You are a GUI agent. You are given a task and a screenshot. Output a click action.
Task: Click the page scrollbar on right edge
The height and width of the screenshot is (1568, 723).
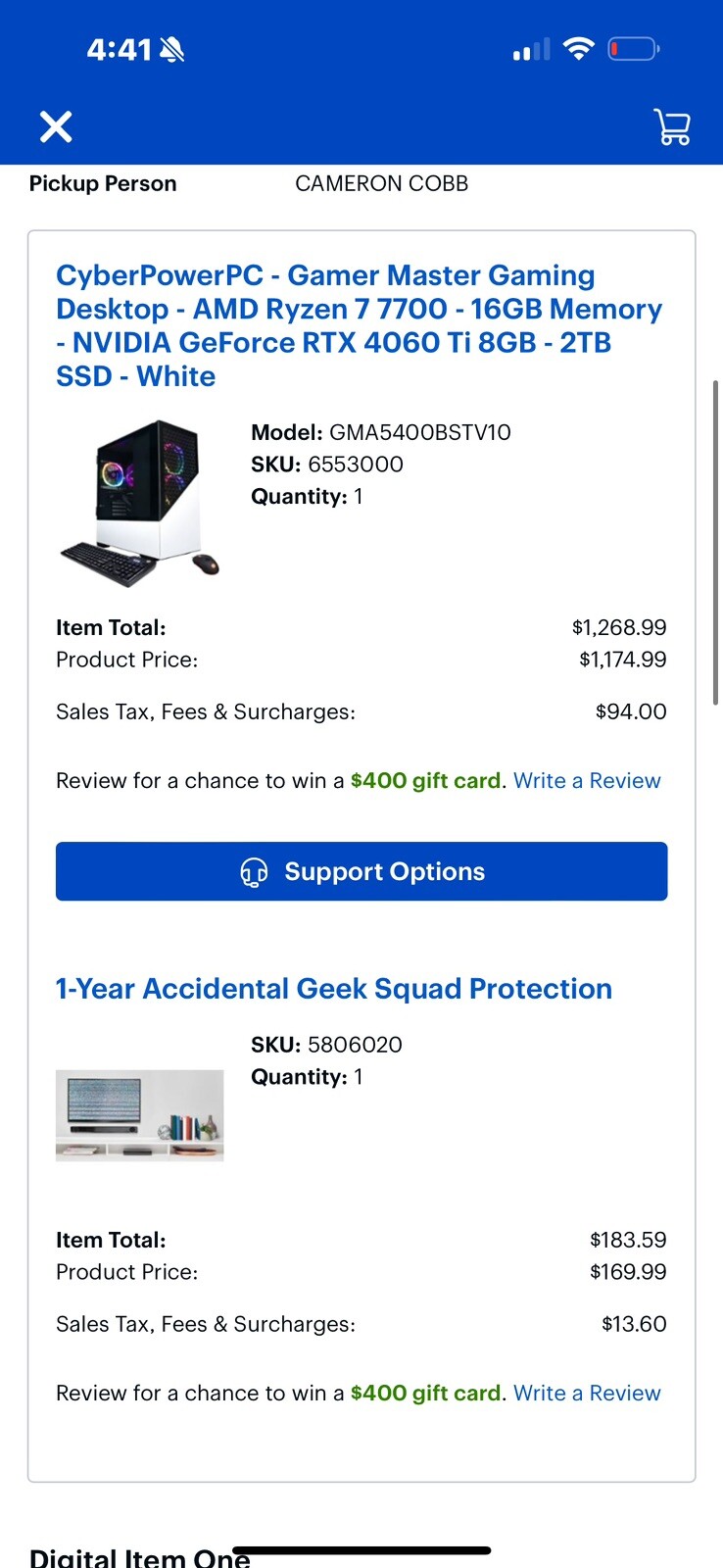[x=716, y=541]
